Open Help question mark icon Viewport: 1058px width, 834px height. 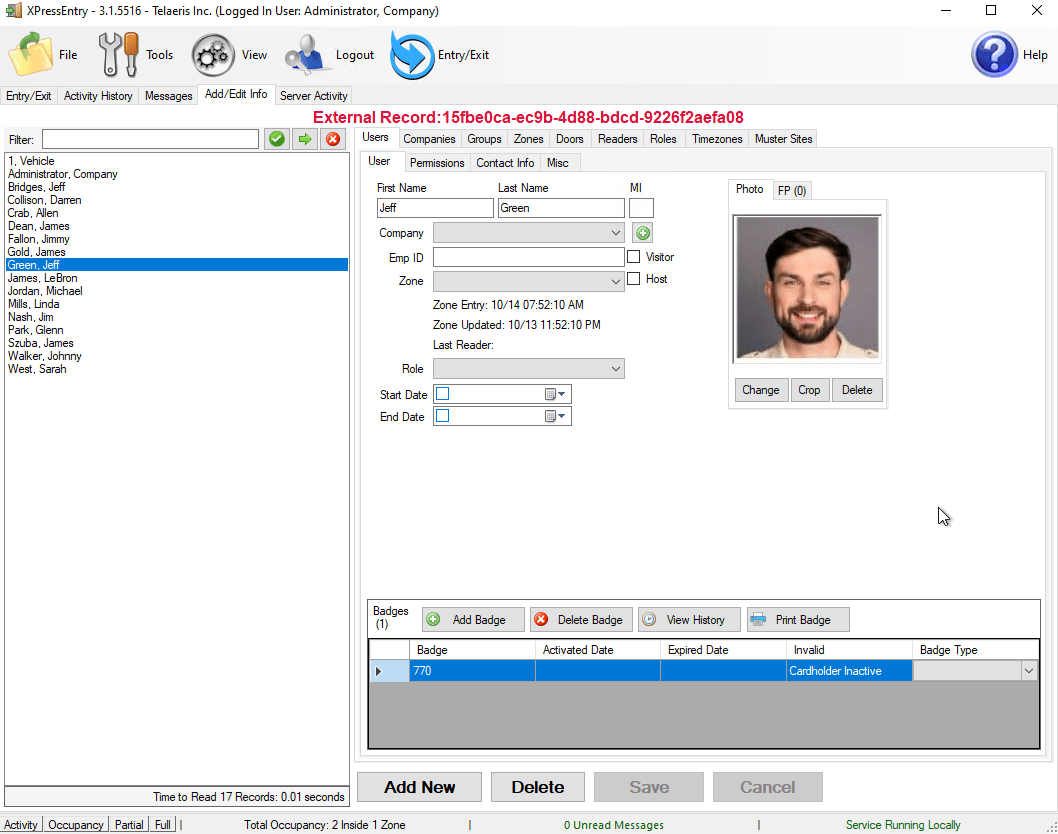tap(994, 55)
